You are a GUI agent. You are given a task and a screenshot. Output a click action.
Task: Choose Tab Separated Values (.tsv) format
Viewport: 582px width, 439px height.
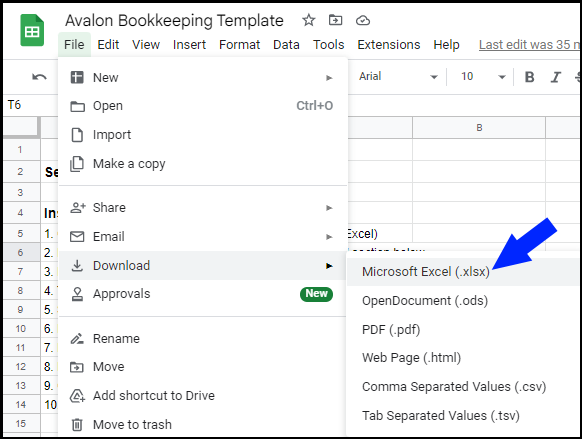463,416
